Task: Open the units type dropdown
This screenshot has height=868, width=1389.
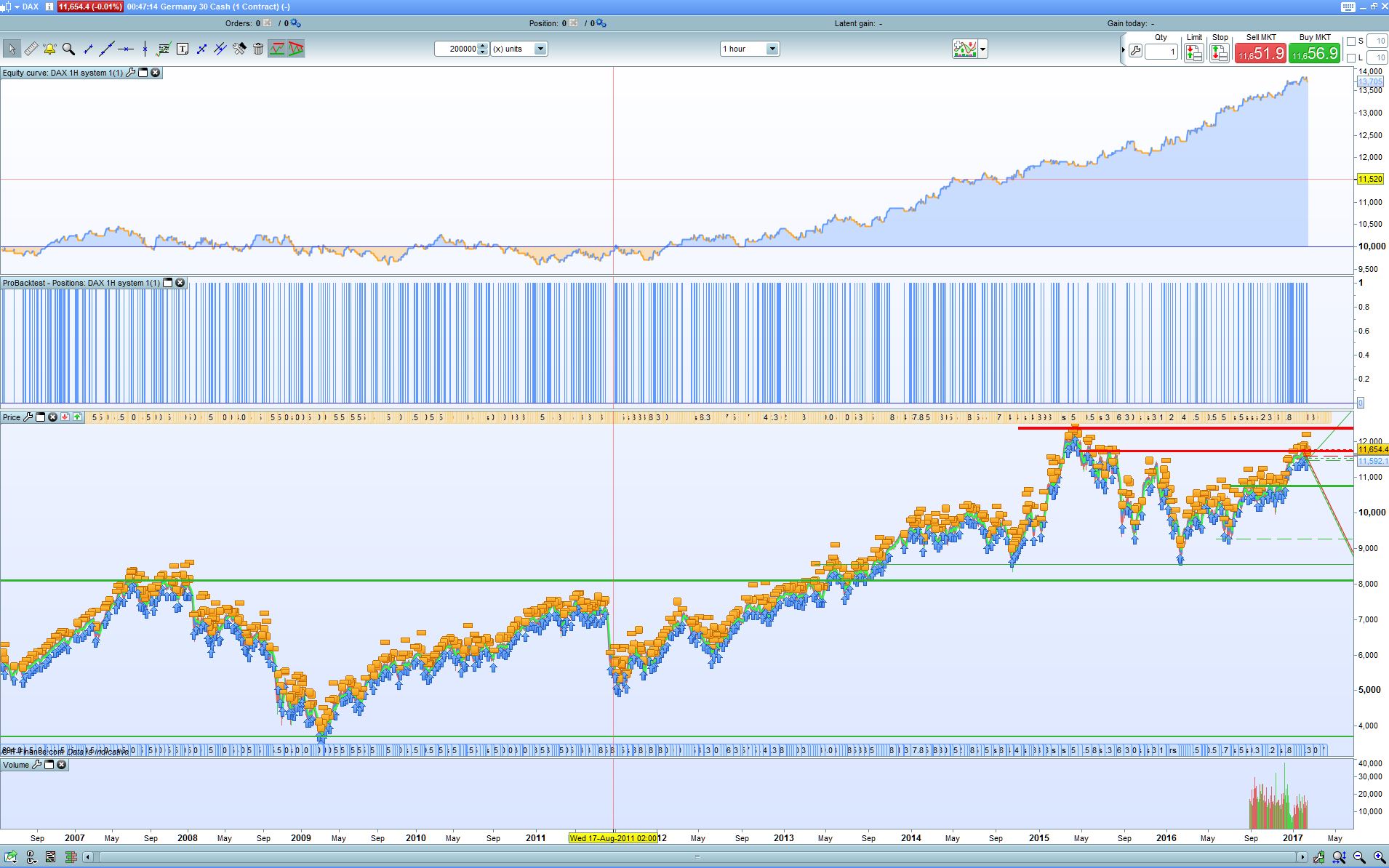Action: [519, 49]
